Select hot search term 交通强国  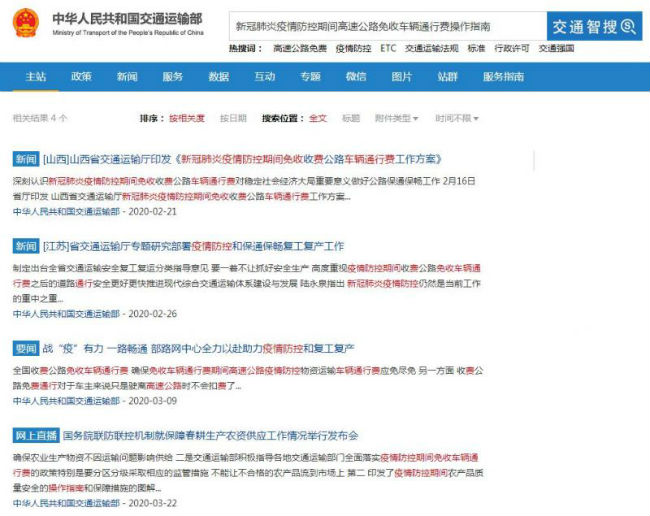(x=556, y=48)
